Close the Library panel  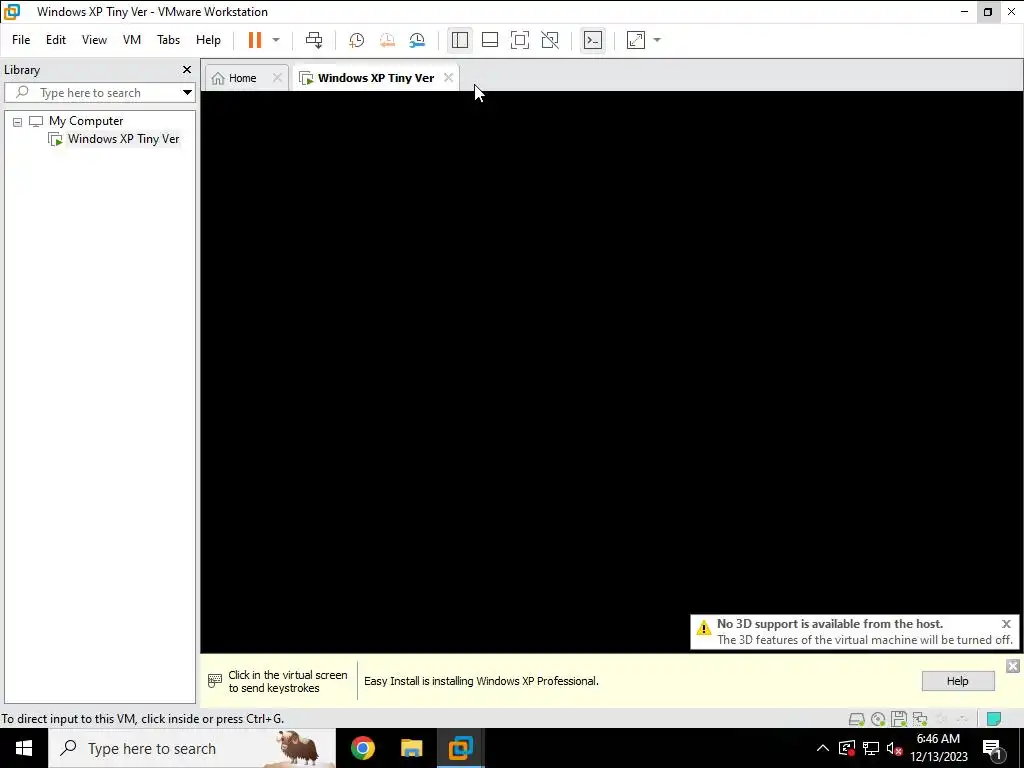(187, 69)
